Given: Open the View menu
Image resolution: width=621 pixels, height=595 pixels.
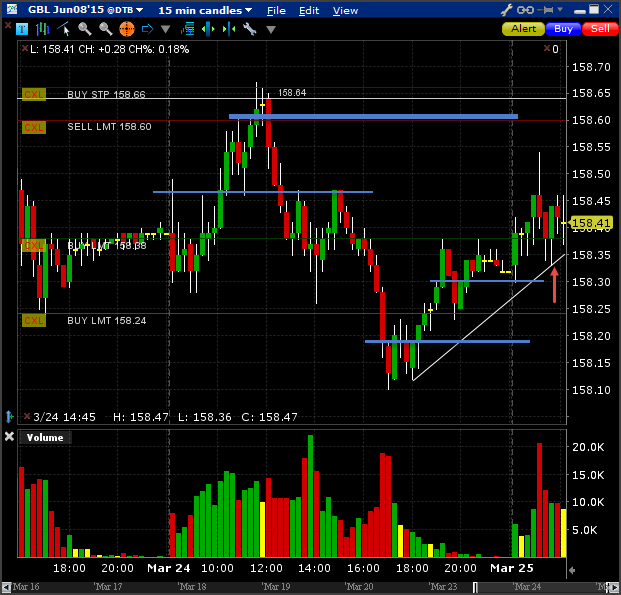Looking at the screenshot, I should coord(345,11).
